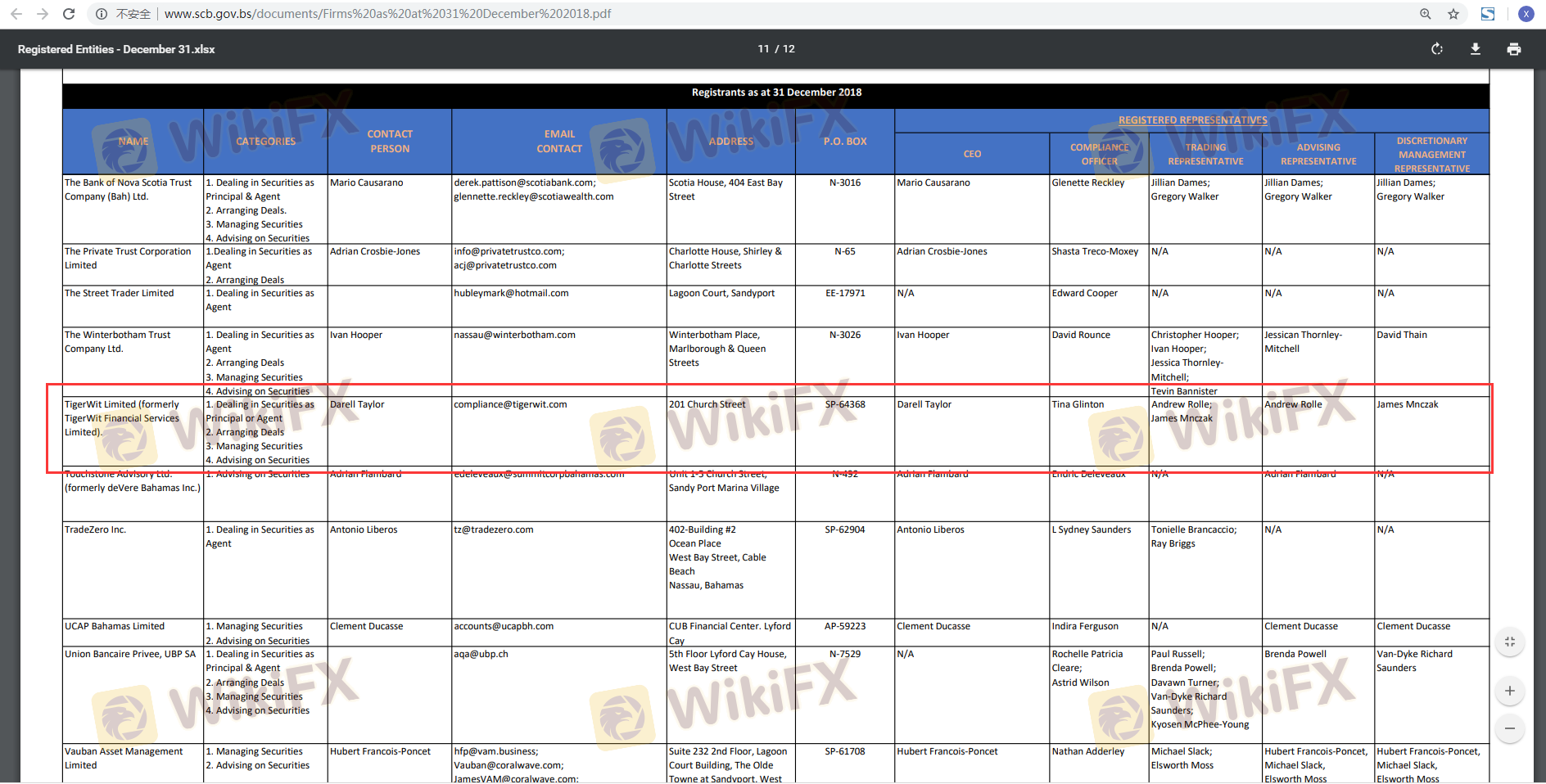Click the current page number field
This screenshot has width=1546, height=784.
763,49
